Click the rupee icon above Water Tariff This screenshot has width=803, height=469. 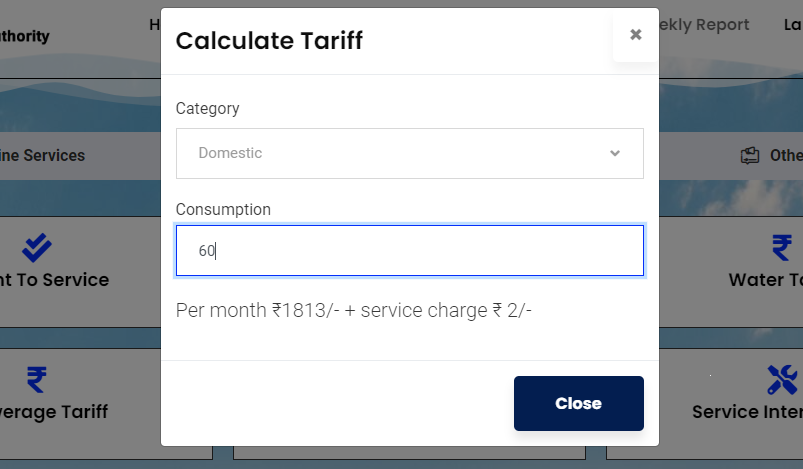pyautogui.click(x=782, y=248)
